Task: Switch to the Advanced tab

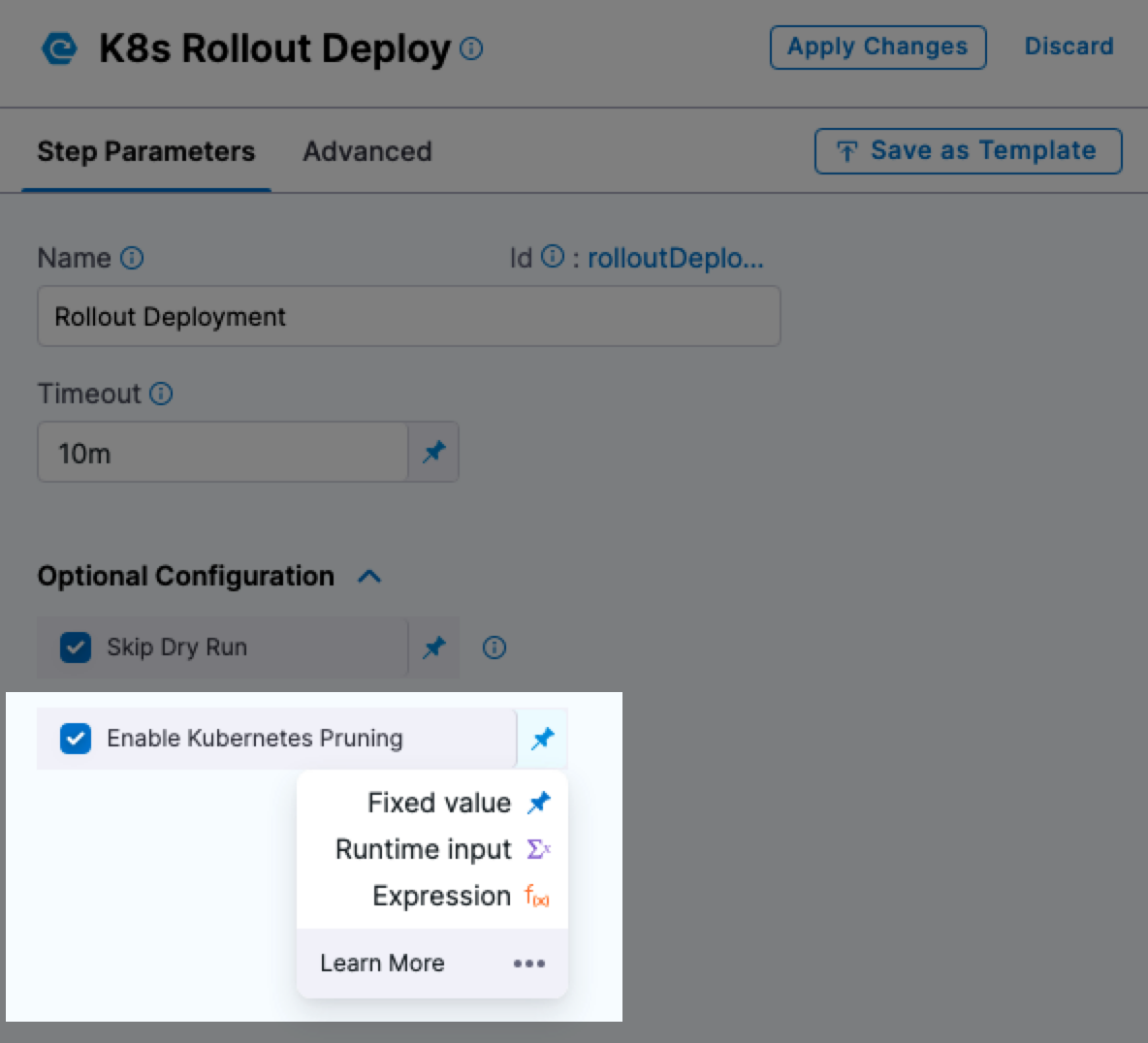Action: 367,151
